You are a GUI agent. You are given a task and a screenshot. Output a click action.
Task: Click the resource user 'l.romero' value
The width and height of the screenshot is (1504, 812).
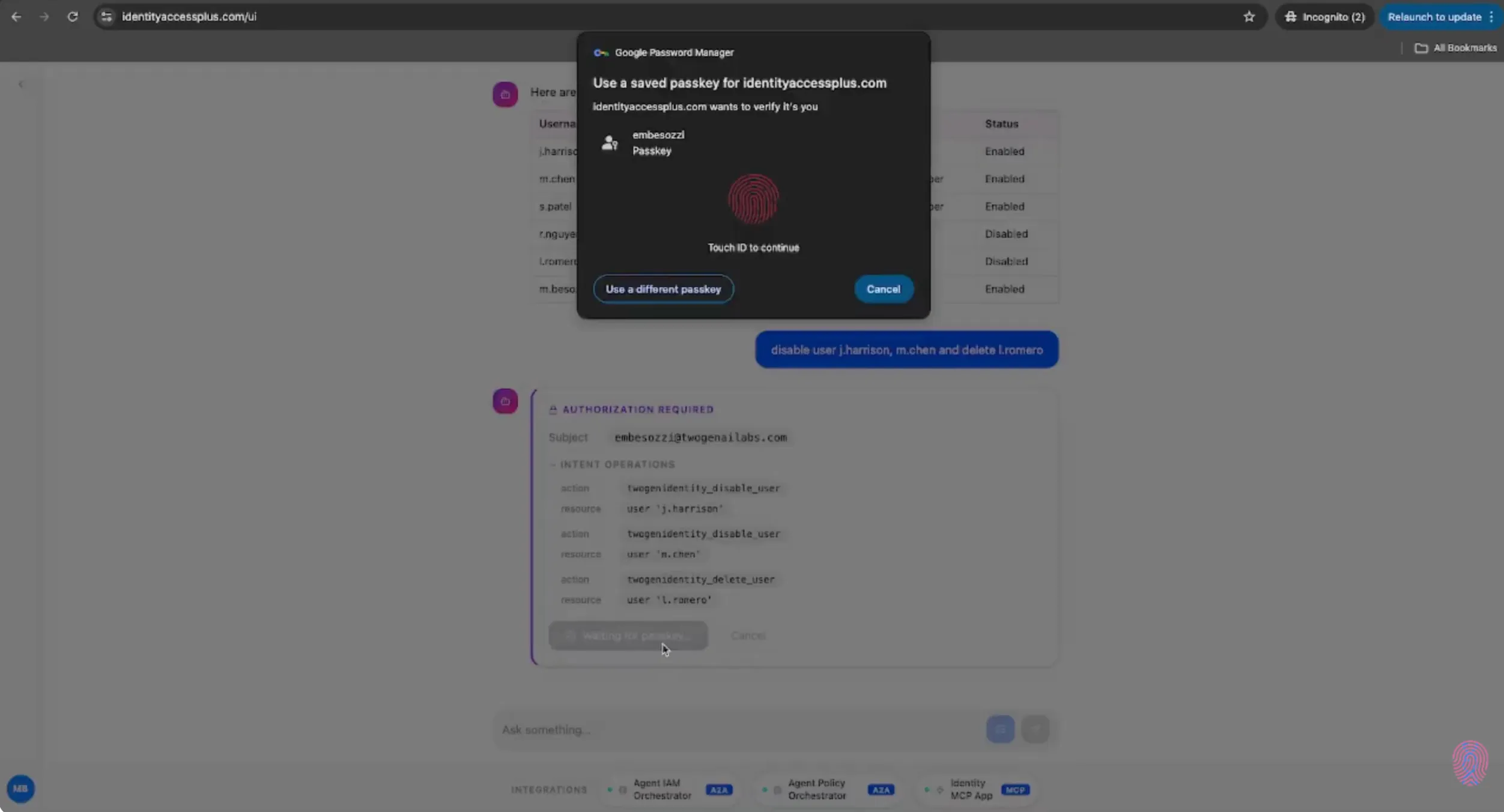tap(669, 599)
